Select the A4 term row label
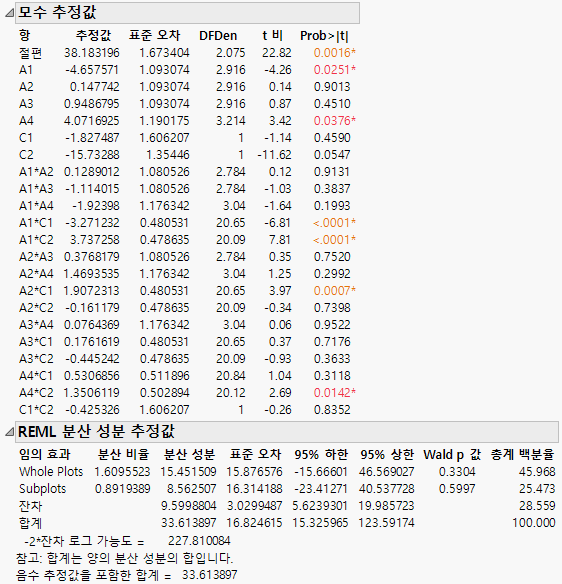This screenshot has width=562, height=584. coord(26,121)
